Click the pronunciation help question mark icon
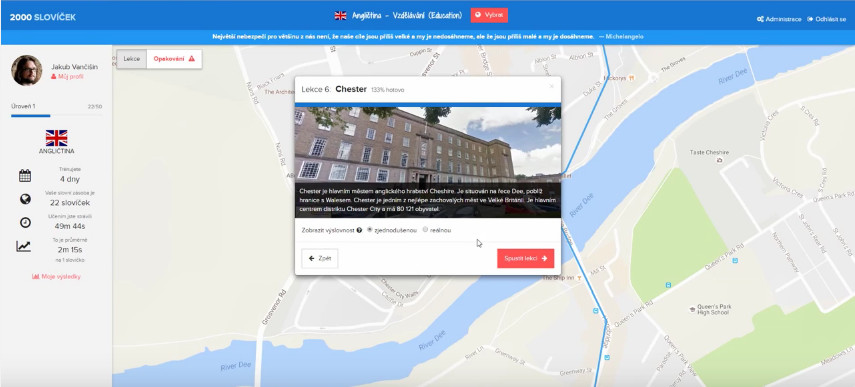The height and width of the screenshot is (387, 855). point(359,230)
